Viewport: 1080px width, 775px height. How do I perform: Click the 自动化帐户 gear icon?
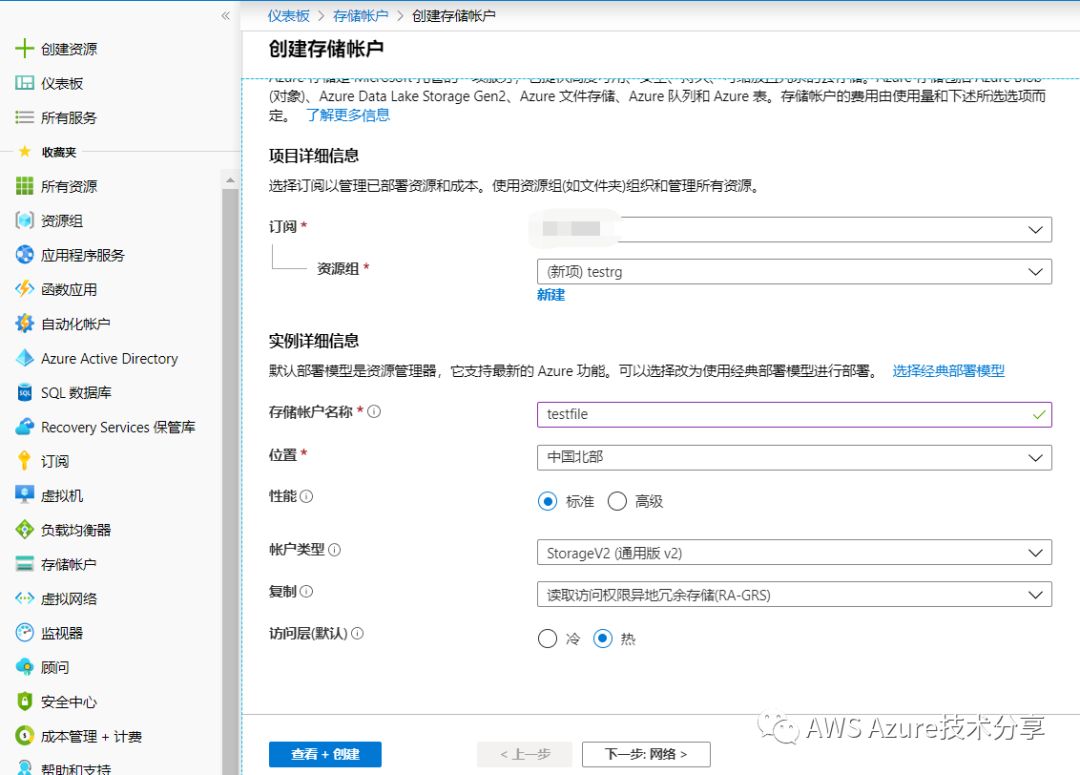tap(24, 323)
